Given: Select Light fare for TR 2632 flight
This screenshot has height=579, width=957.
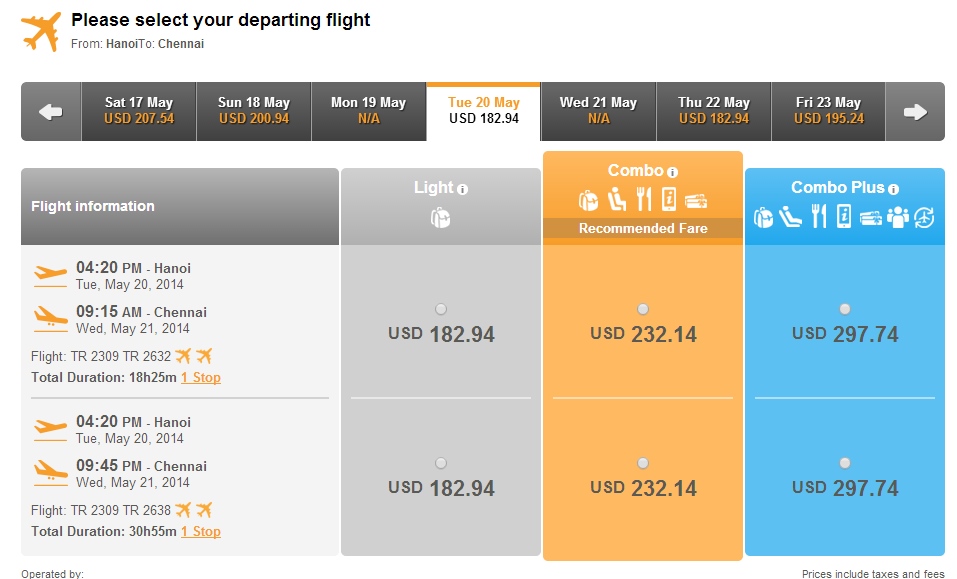Looking at the screenshot, I should click(x=441, y=309).
